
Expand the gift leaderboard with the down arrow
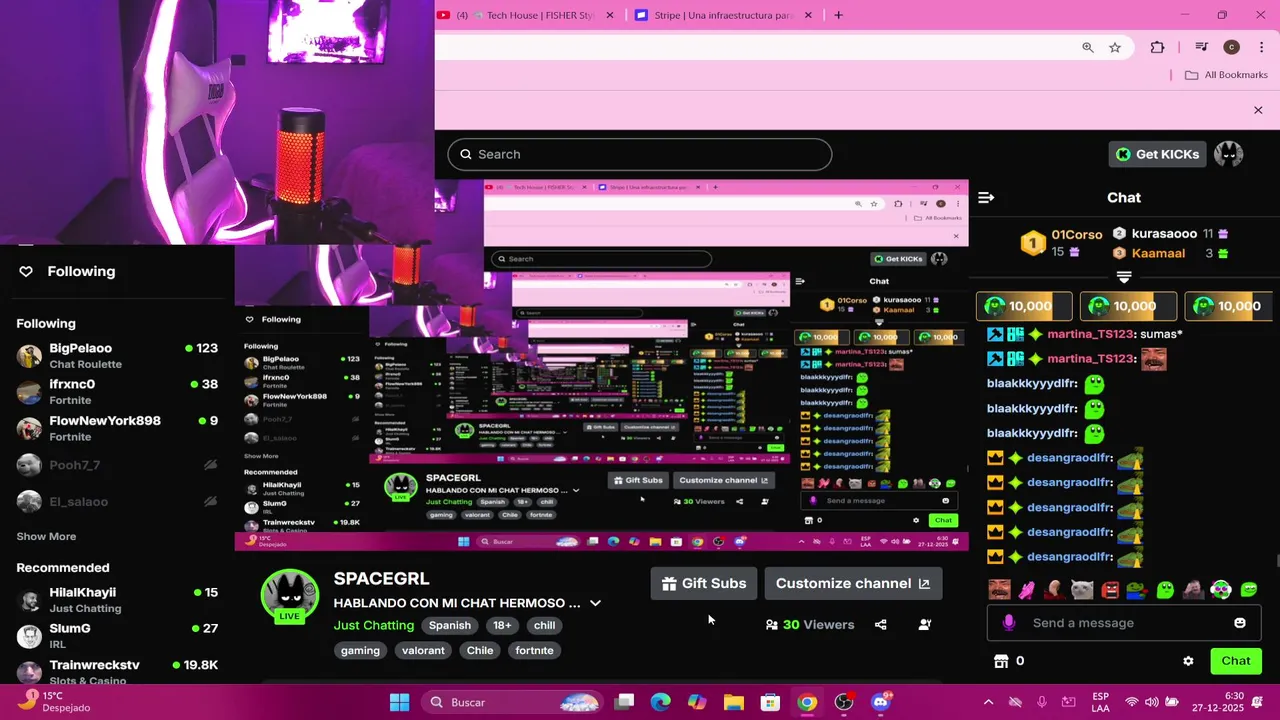[1124, 277]
